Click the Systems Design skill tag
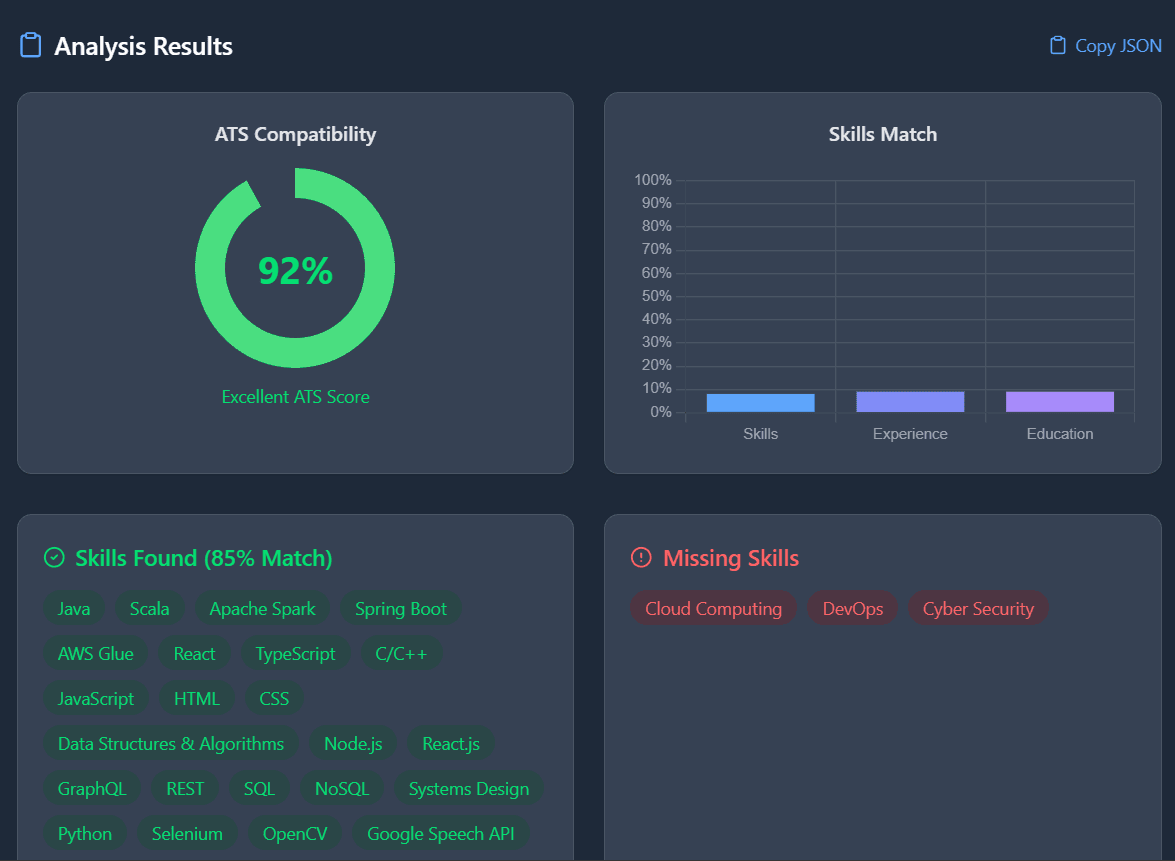This screenshot has width=1175, height=861. click(x=468, y=788)
